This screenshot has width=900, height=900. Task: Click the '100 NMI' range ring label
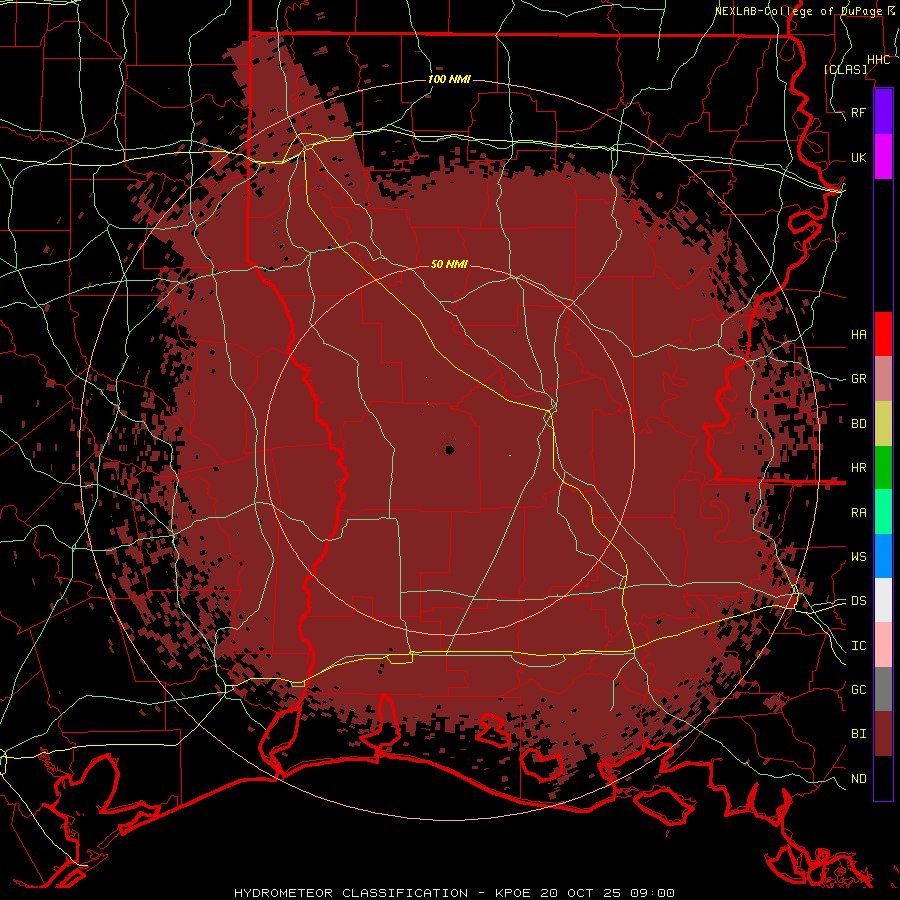(449, 79)
